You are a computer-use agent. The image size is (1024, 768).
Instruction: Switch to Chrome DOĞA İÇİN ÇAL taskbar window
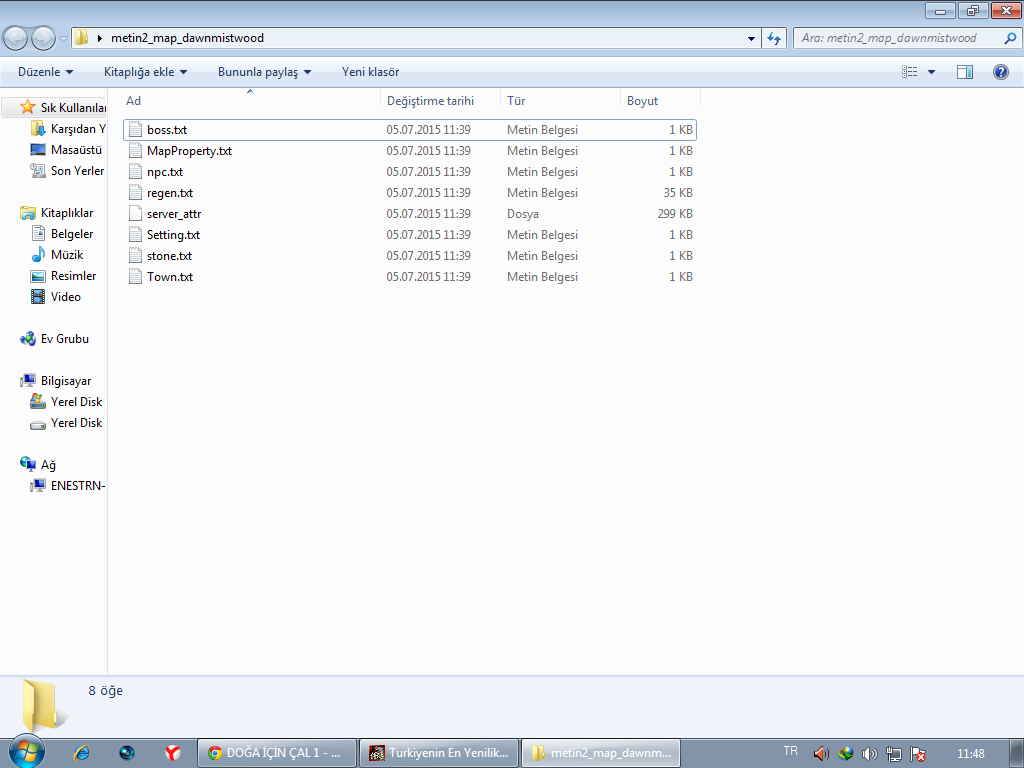click(x=277, y=753)
